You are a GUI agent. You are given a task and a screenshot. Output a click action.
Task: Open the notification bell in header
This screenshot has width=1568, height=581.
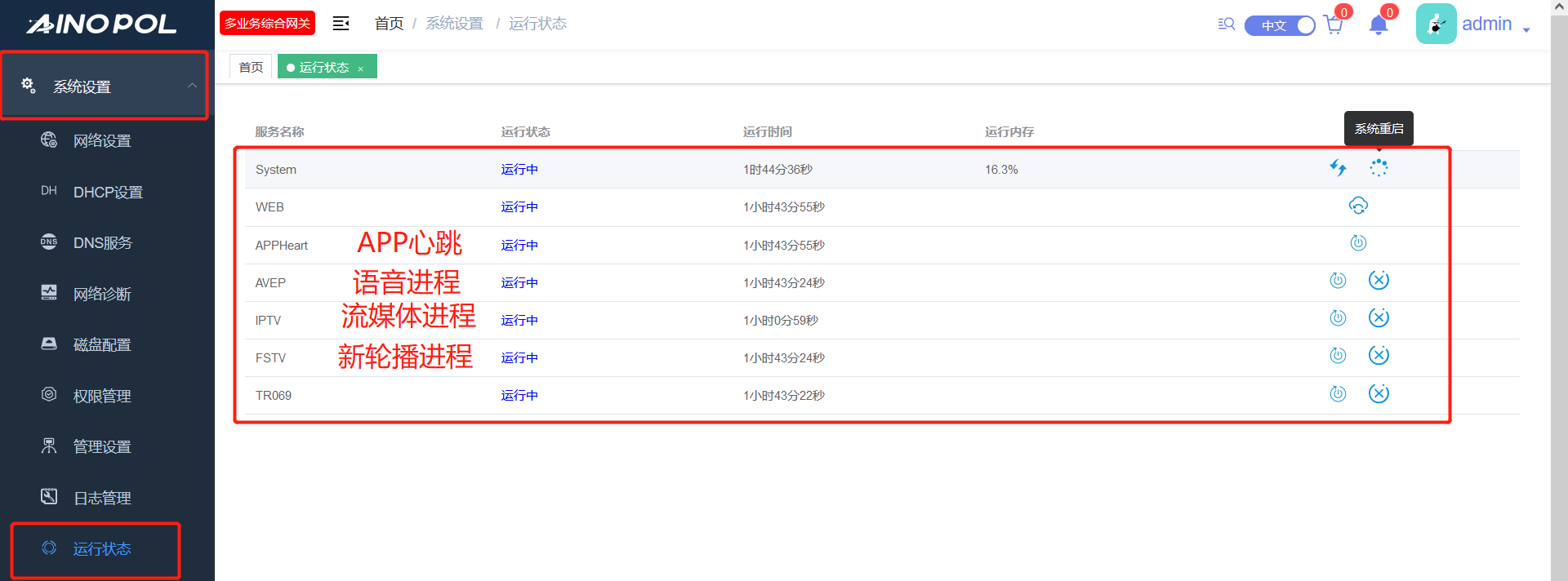coord(1379,25)
